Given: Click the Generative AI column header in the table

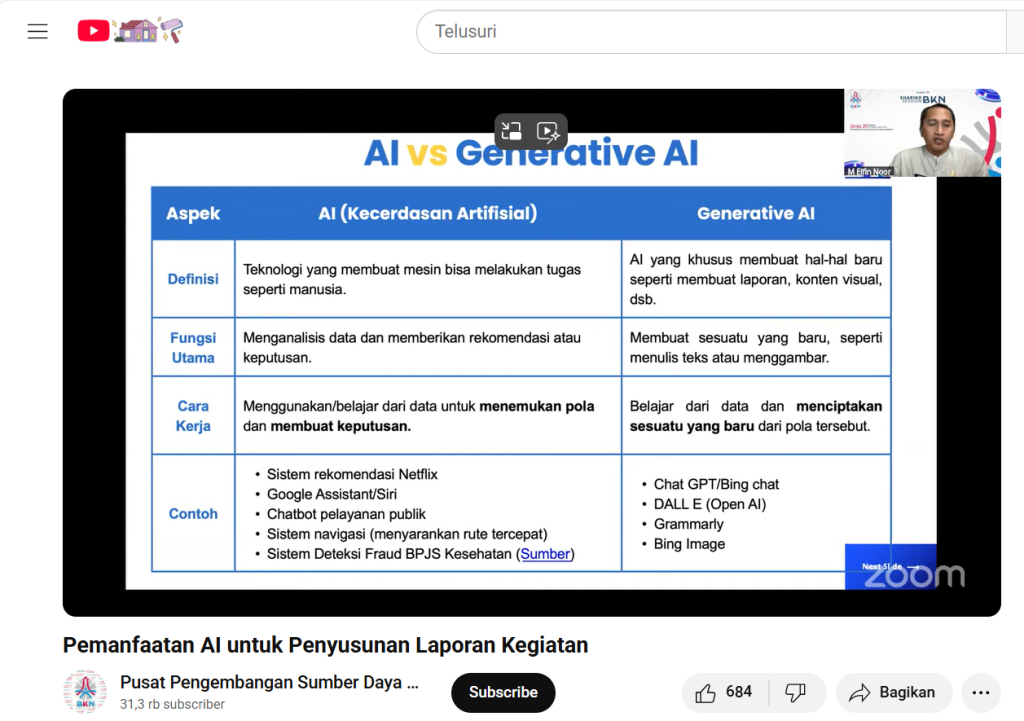Looking at the screenshot, I should [x=756, y=214].
